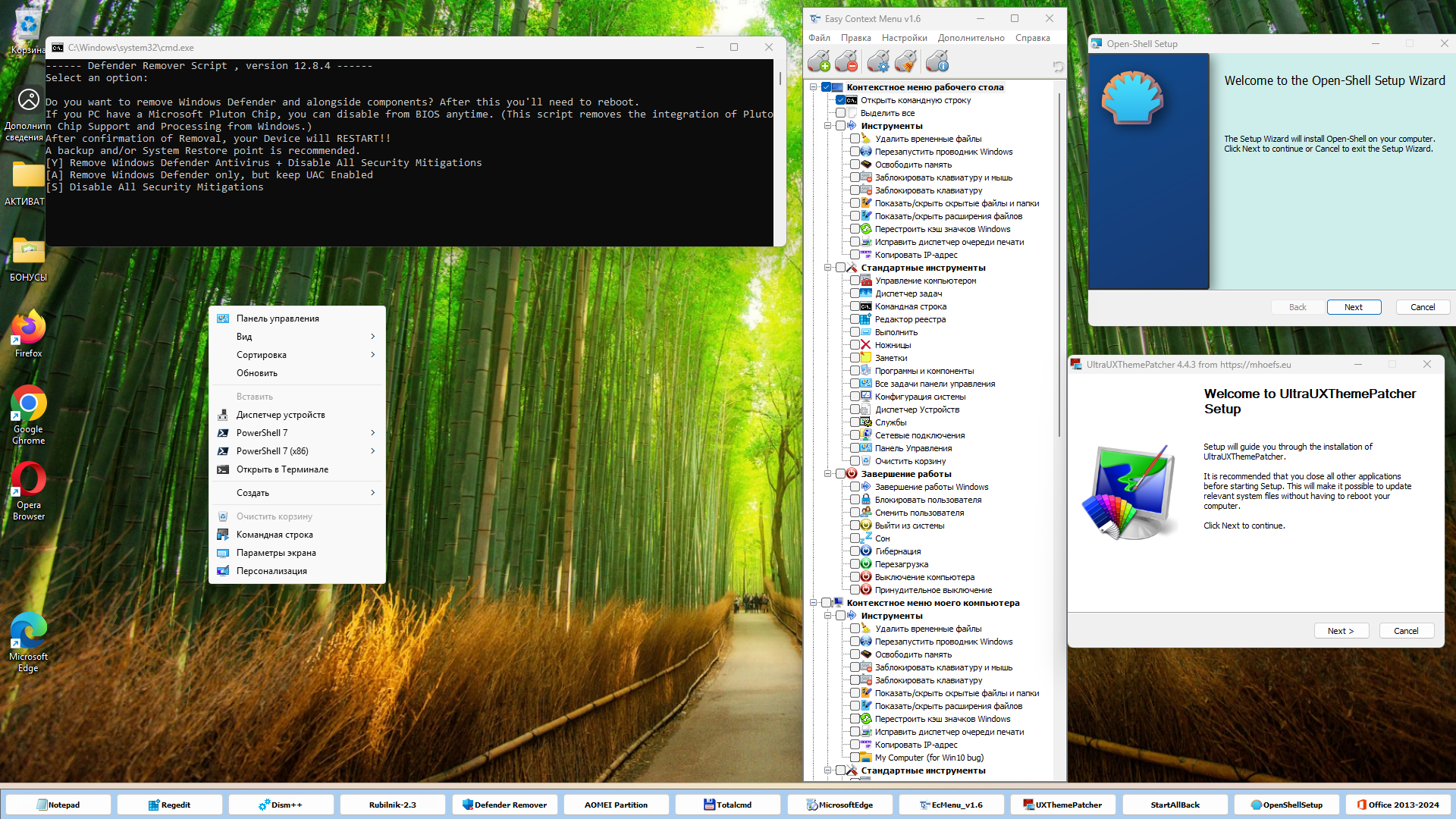Collapse Контекстное меню моего компьютера node
Viewport: 1456px width, 819px height.
pos(814,603)
